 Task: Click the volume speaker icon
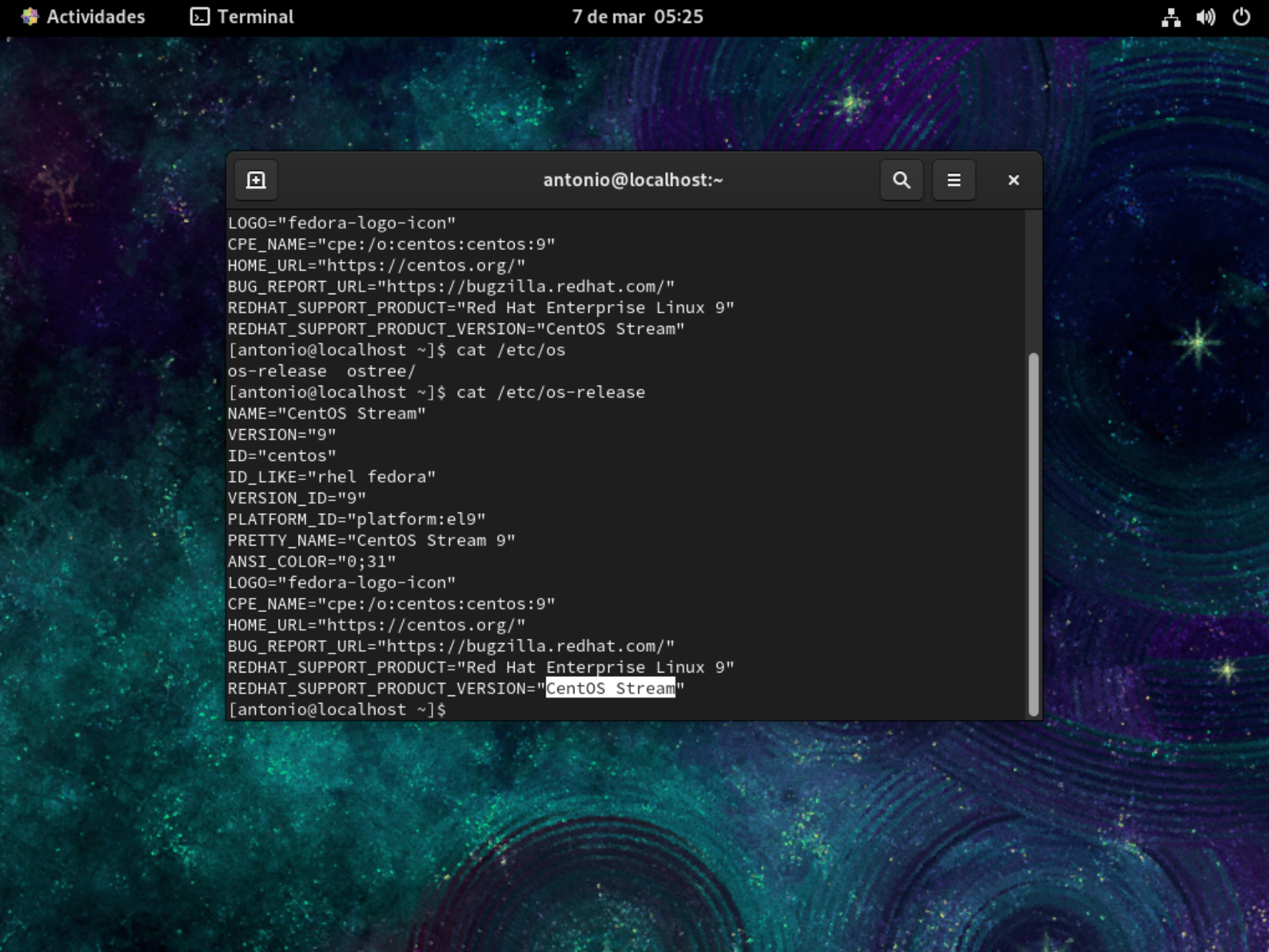(1206, 17)
